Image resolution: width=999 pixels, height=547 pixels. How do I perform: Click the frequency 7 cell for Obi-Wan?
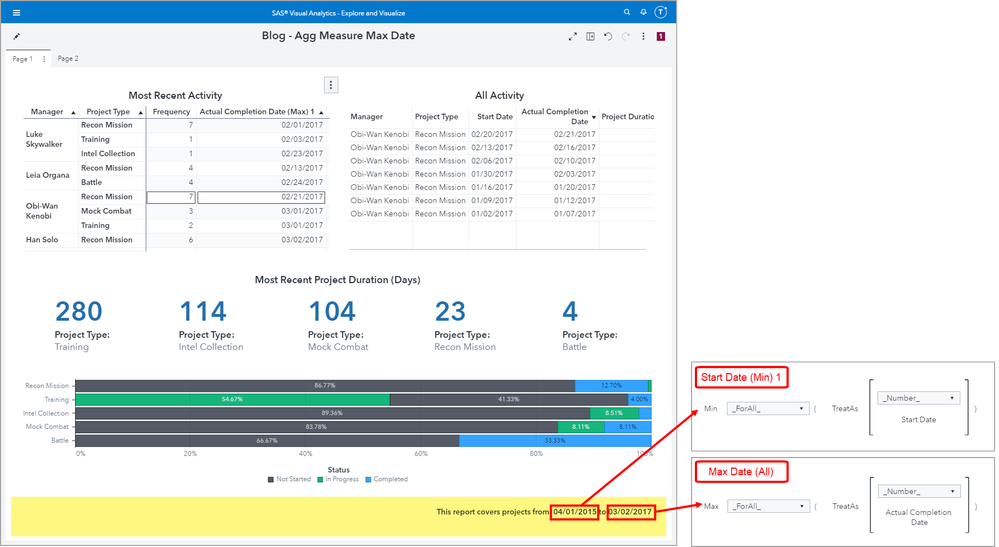(x=171, y=197)
